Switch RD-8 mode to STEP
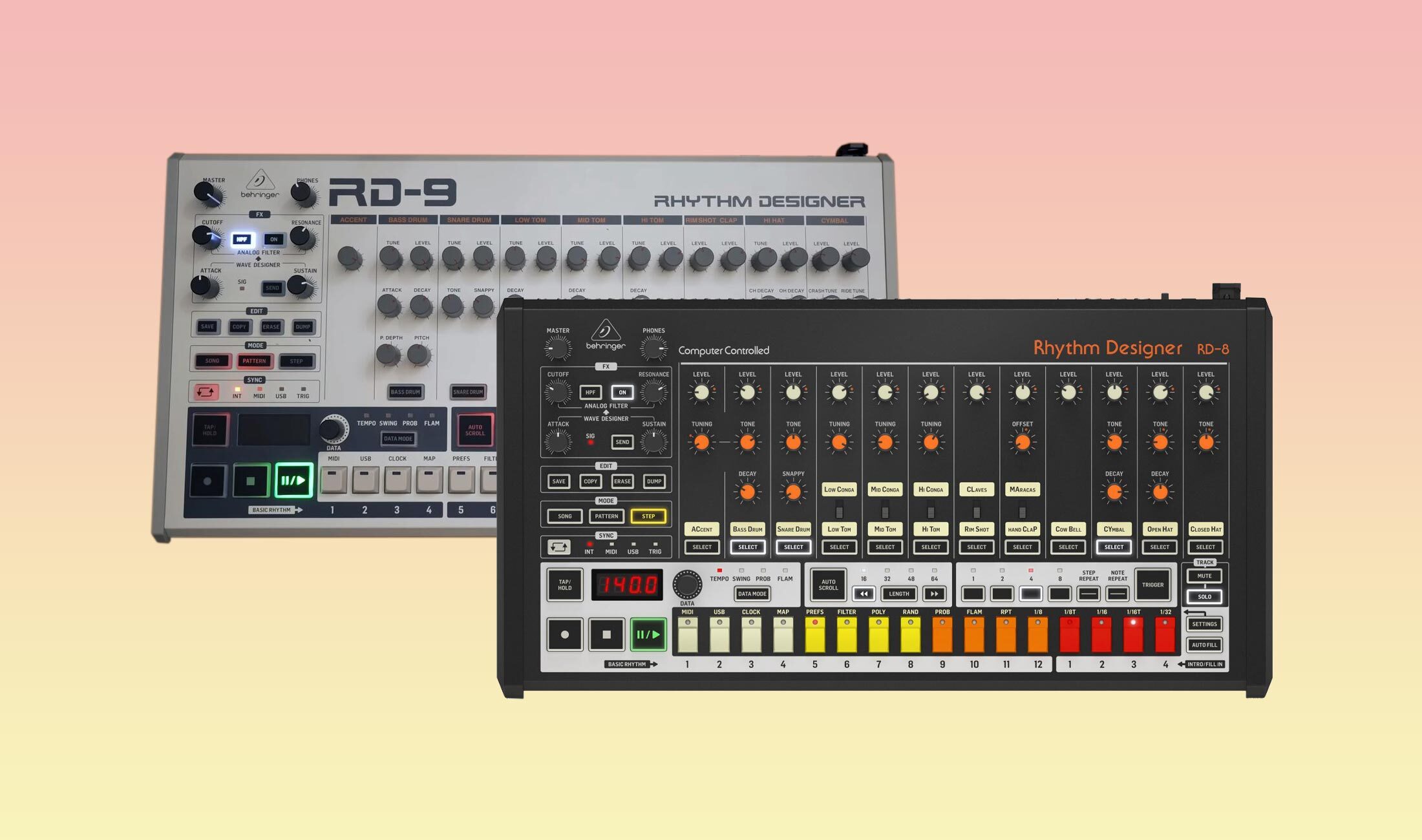Viewport: 1422px width, 840px height. 648,516
